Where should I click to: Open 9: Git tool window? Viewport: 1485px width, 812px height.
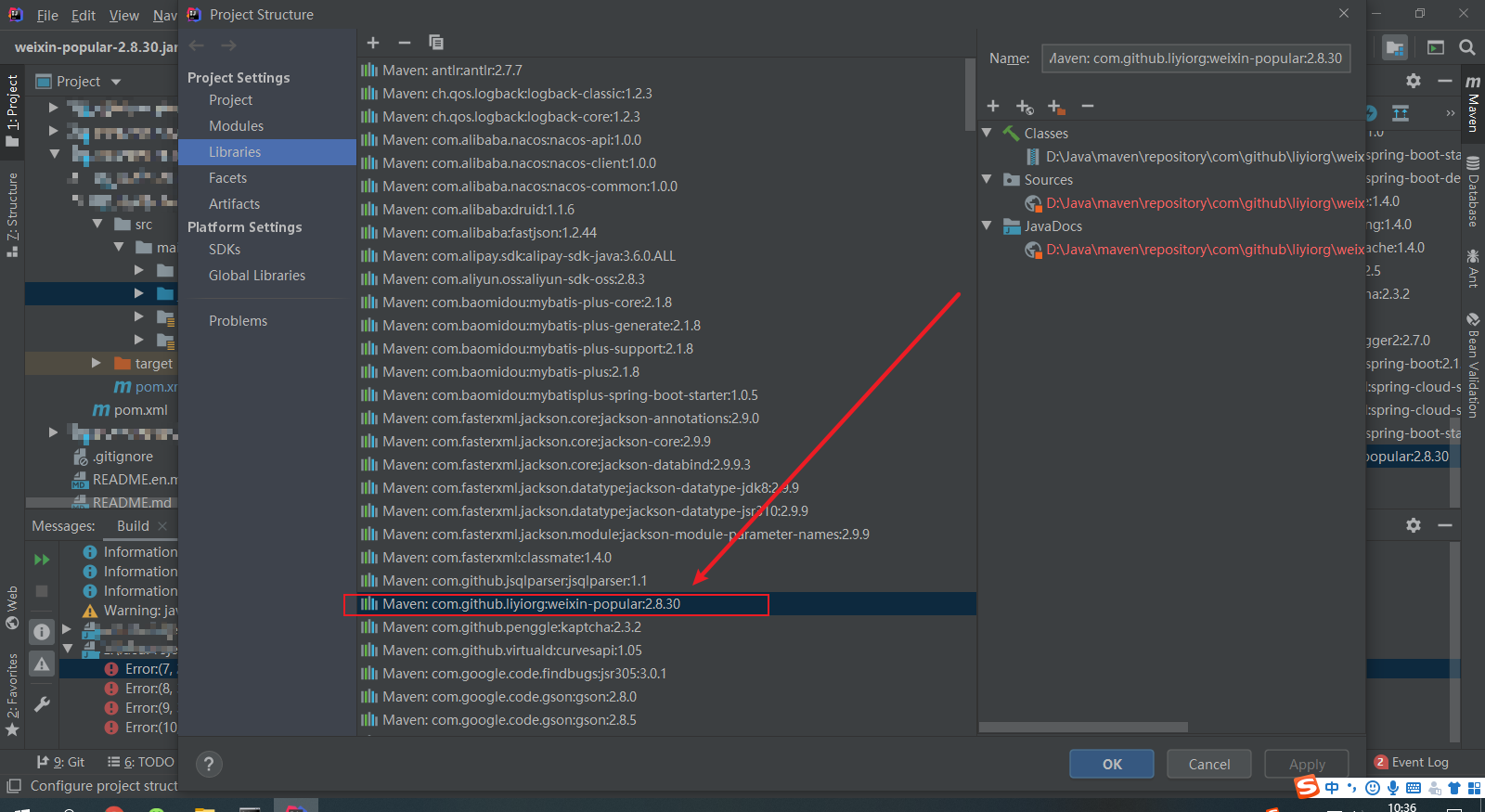point(61,762)
